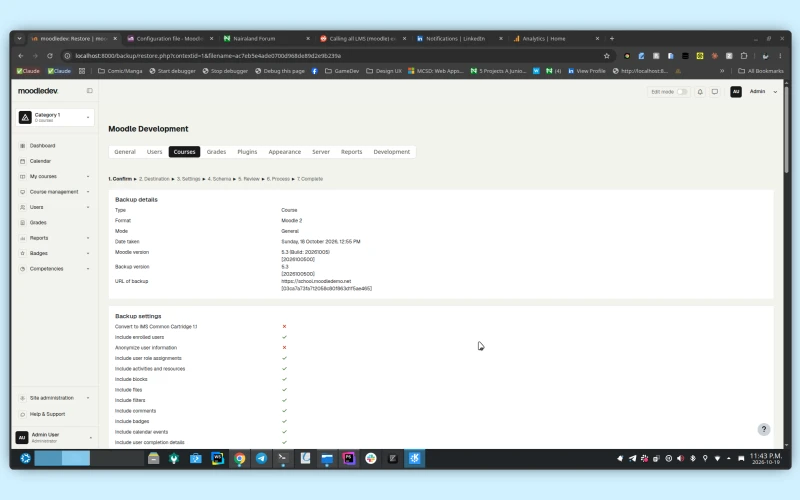
Task: Bookmark this page with the star icon
Action: pyautogui.click(x=607, y=56)
